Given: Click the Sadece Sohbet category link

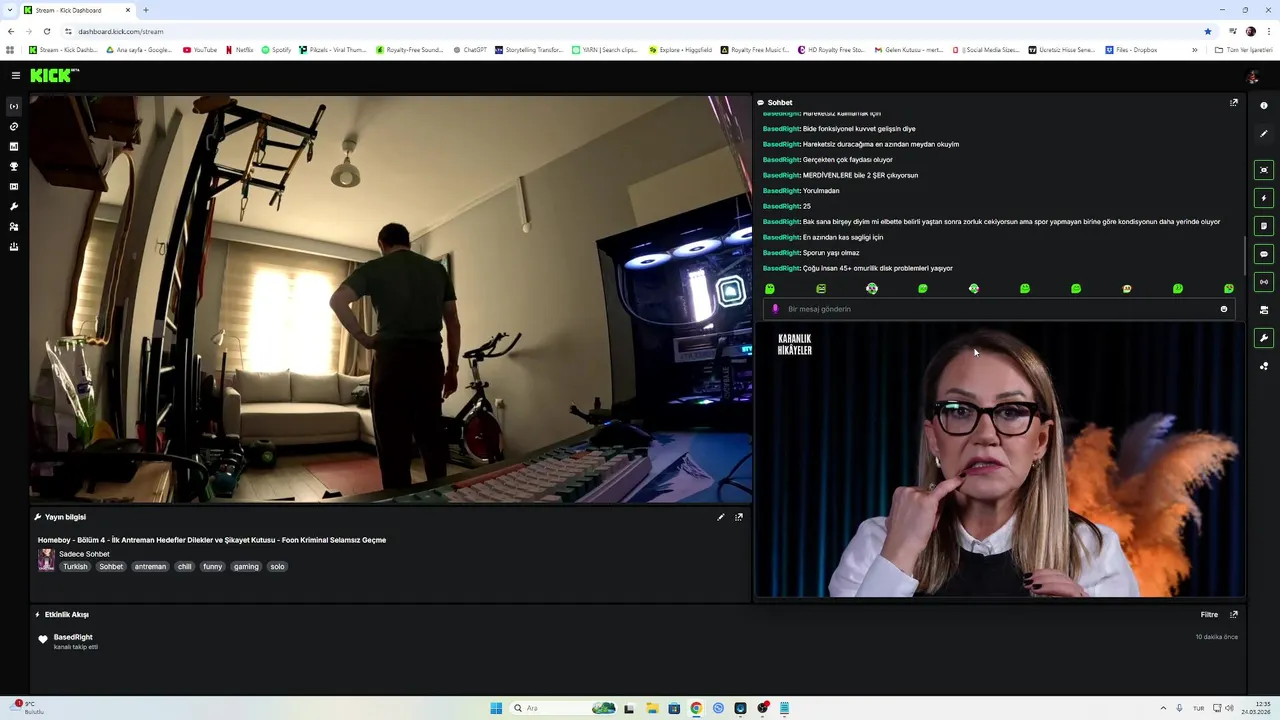Looking at the screenshot, I should pos(84,554).
